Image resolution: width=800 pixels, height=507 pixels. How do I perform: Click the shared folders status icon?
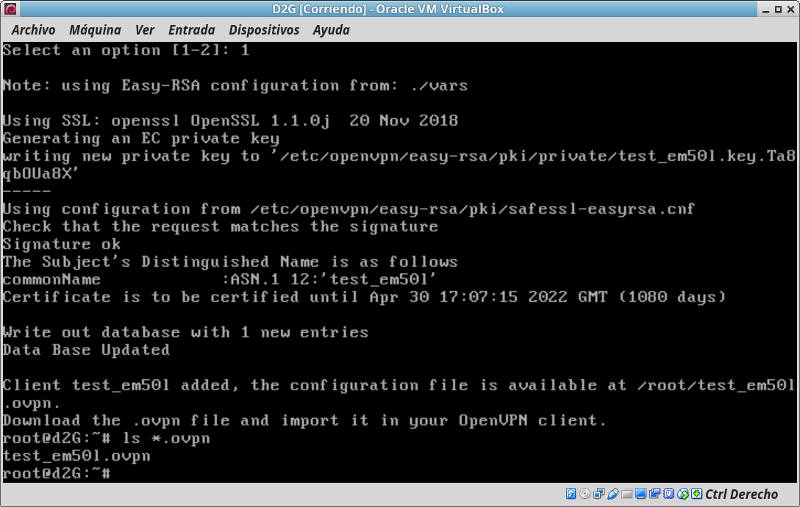pyautogui.click(x=627, y=494)
